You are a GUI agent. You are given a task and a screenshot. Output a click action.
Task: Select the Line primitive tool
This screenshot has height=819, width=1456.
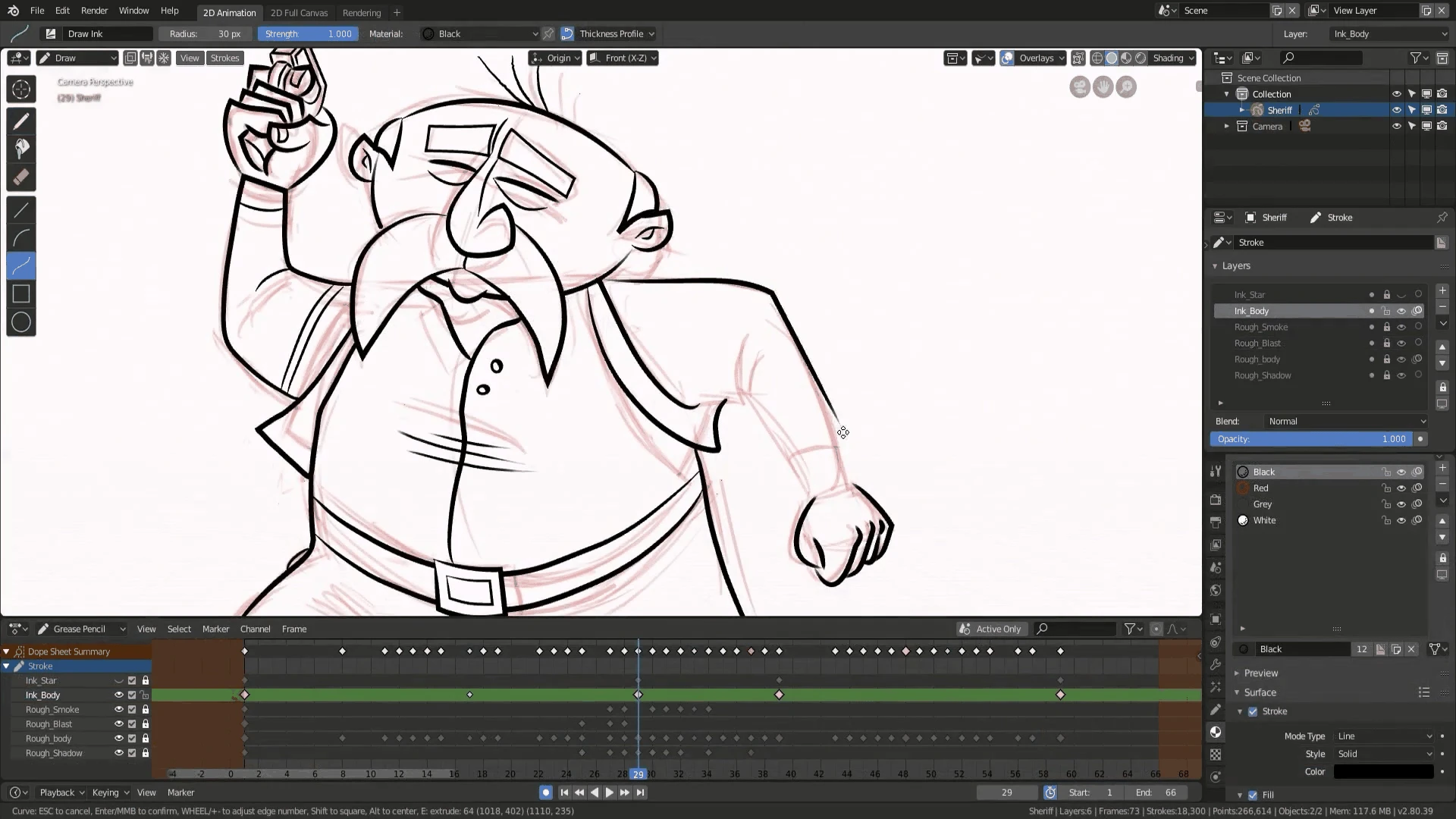21,210
